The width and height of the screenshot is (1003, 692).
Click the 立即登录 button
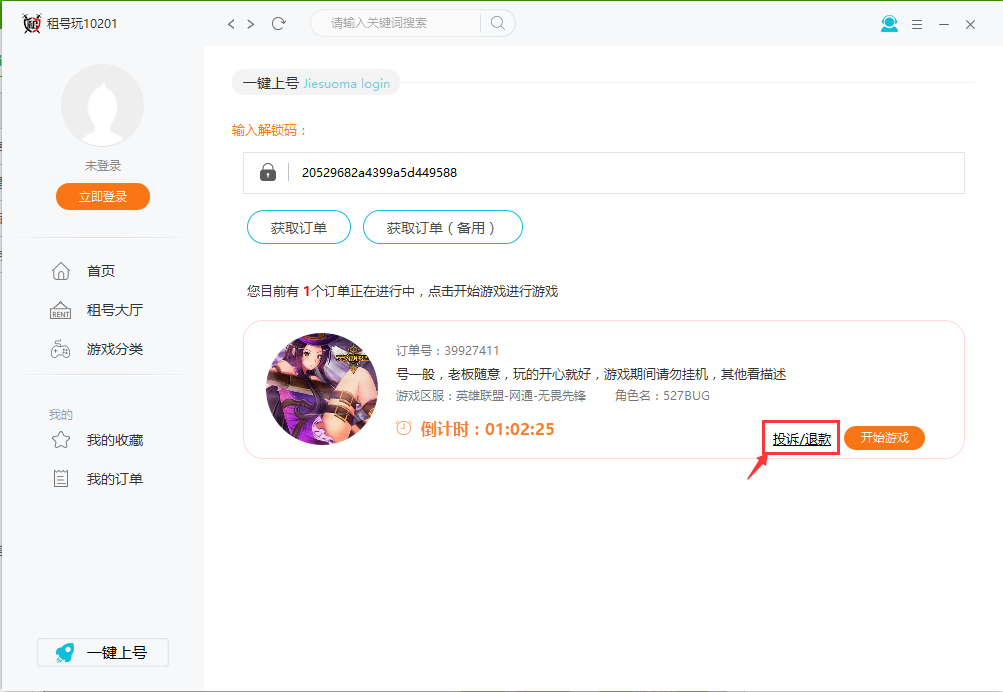(103, 196)
